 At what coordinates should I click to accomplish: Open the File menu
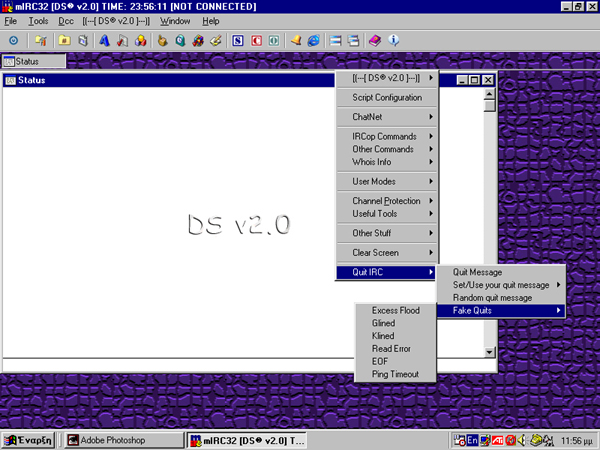pos(10,21)
